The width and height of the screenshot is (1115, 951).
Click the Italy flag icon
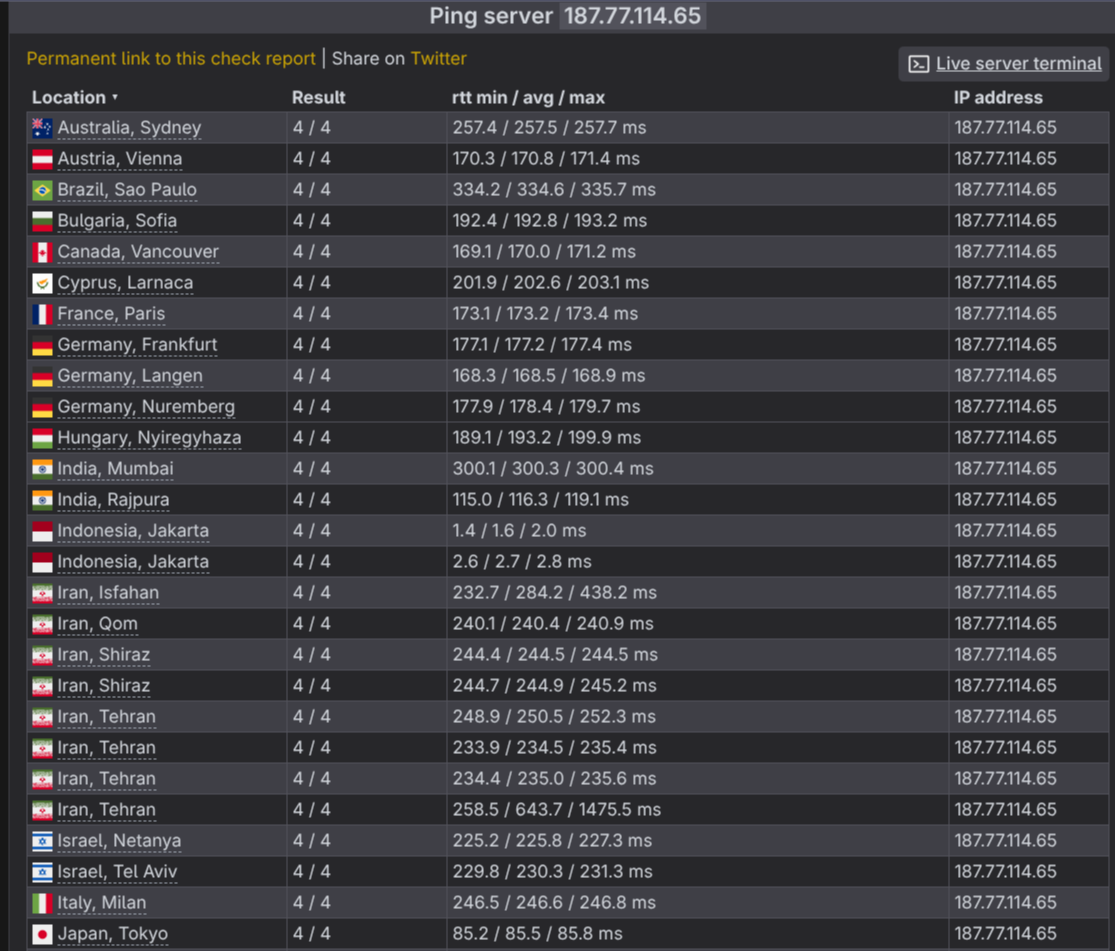tap(42, 903)
